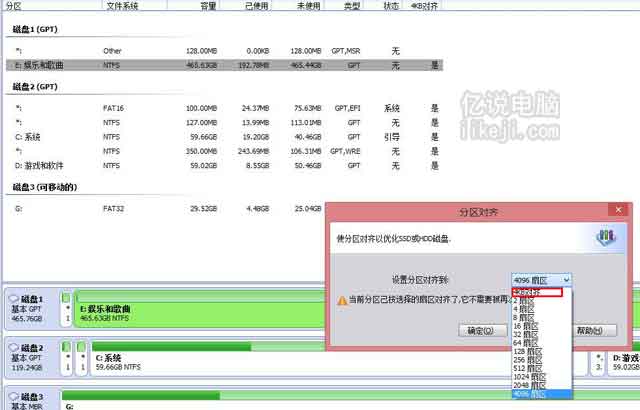This screenshot has height=410, width=640.
Task: Click the 磁盘2 基本 GPT 119.24GB label
Action: tap(28, 358)
